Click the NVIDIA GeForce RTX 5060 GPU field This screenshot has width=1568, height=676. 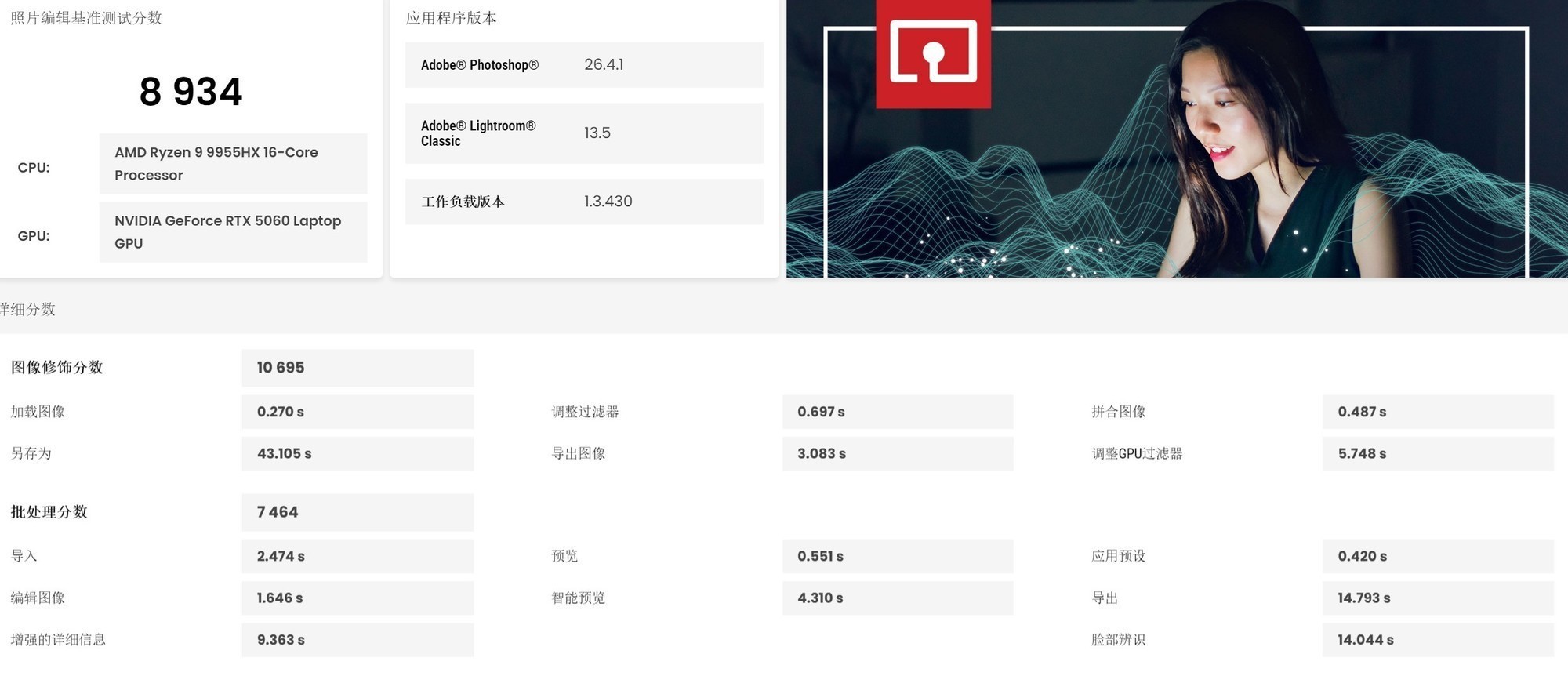pos(233,232)
